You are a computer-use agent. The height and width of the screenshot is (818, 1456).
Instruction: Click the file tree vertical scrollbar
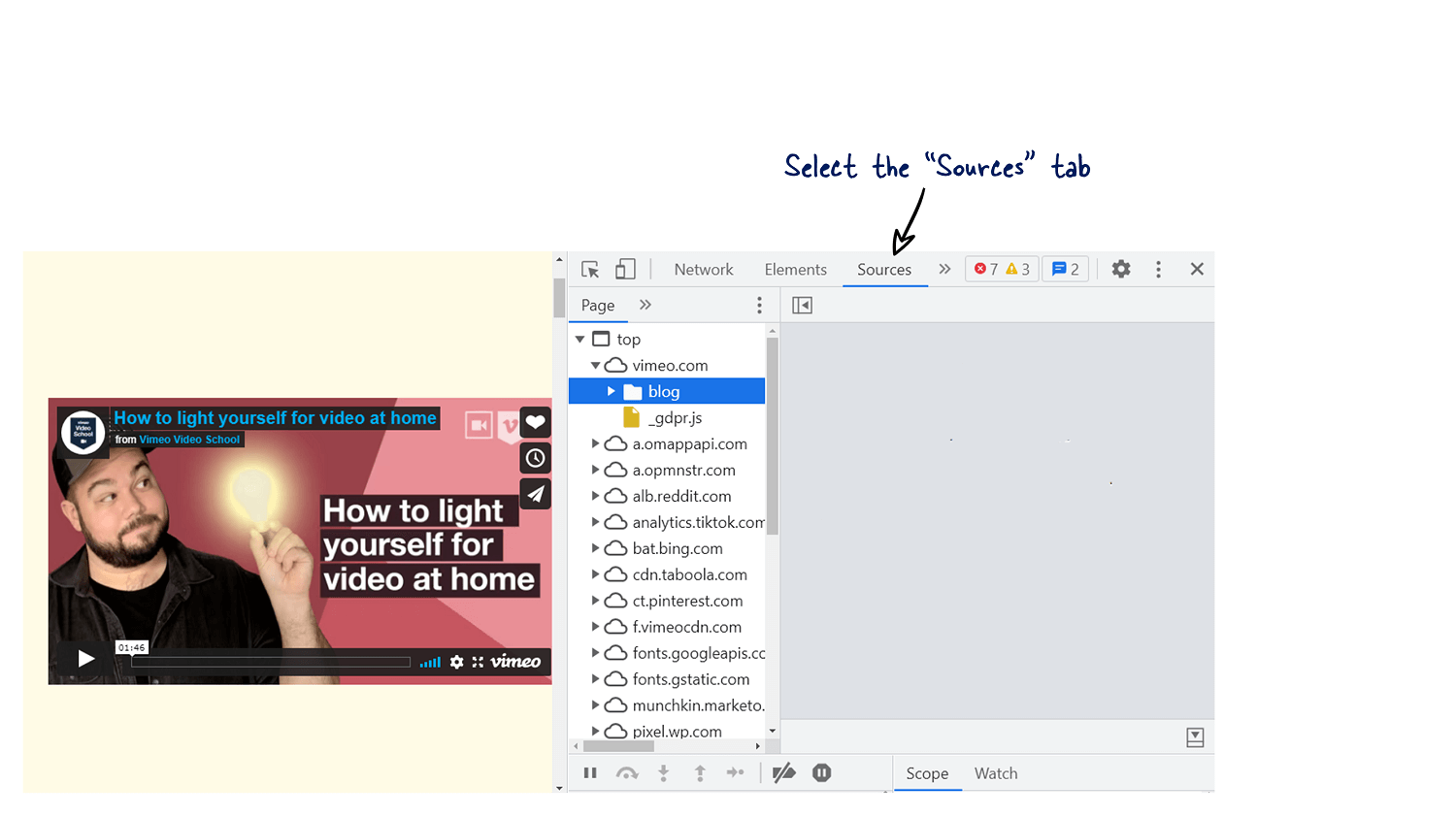pos(773,437)
